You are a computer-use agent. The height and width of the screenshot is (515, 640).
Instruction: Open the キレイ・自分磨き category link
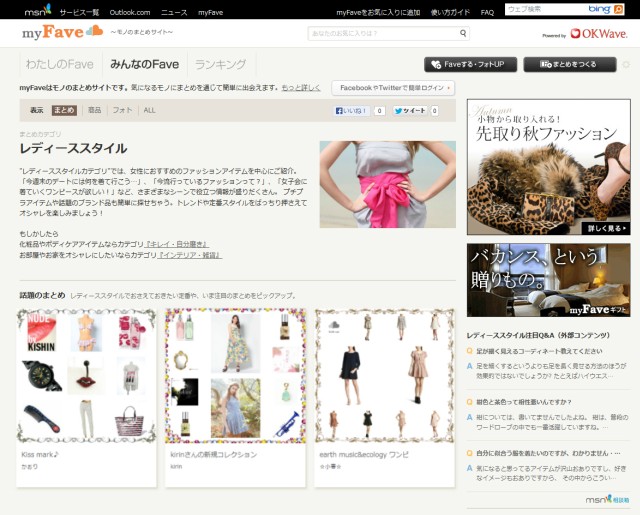tap(176, 243)
